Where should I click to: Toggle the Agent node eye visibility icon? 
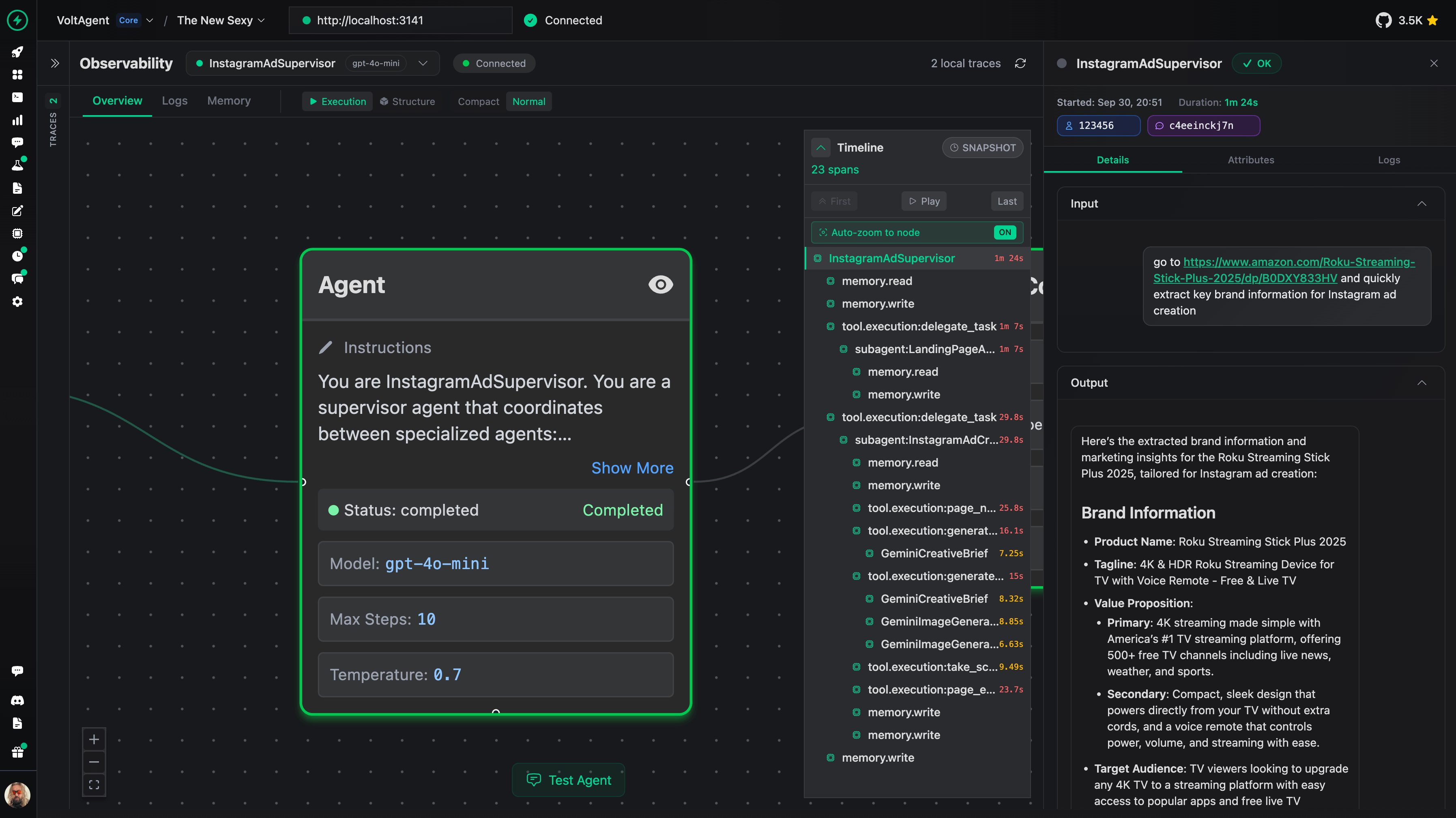660,284
